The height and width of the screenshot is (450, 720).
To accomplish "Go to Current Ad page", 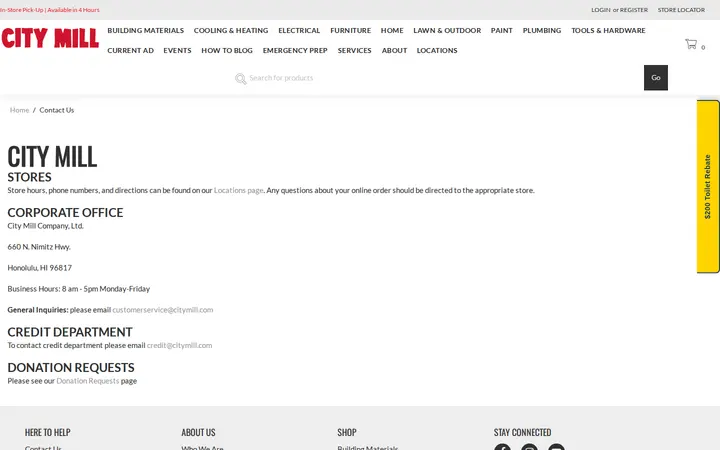I will pyautogui.click(x=130, y=51).
